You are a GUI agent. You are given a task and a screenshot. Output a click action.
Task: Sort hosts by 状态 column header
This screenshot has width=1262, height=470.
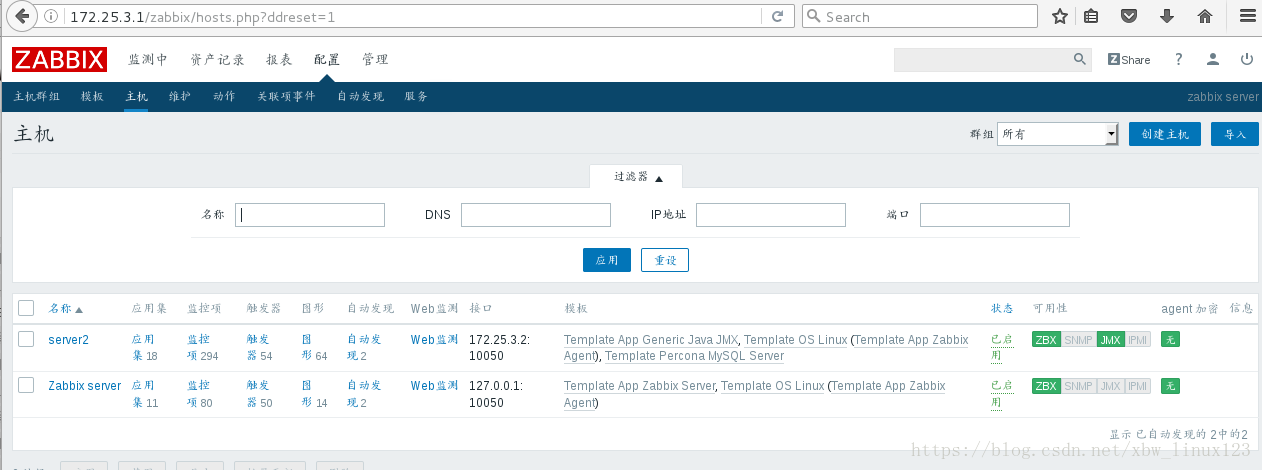click(1002, 308)
